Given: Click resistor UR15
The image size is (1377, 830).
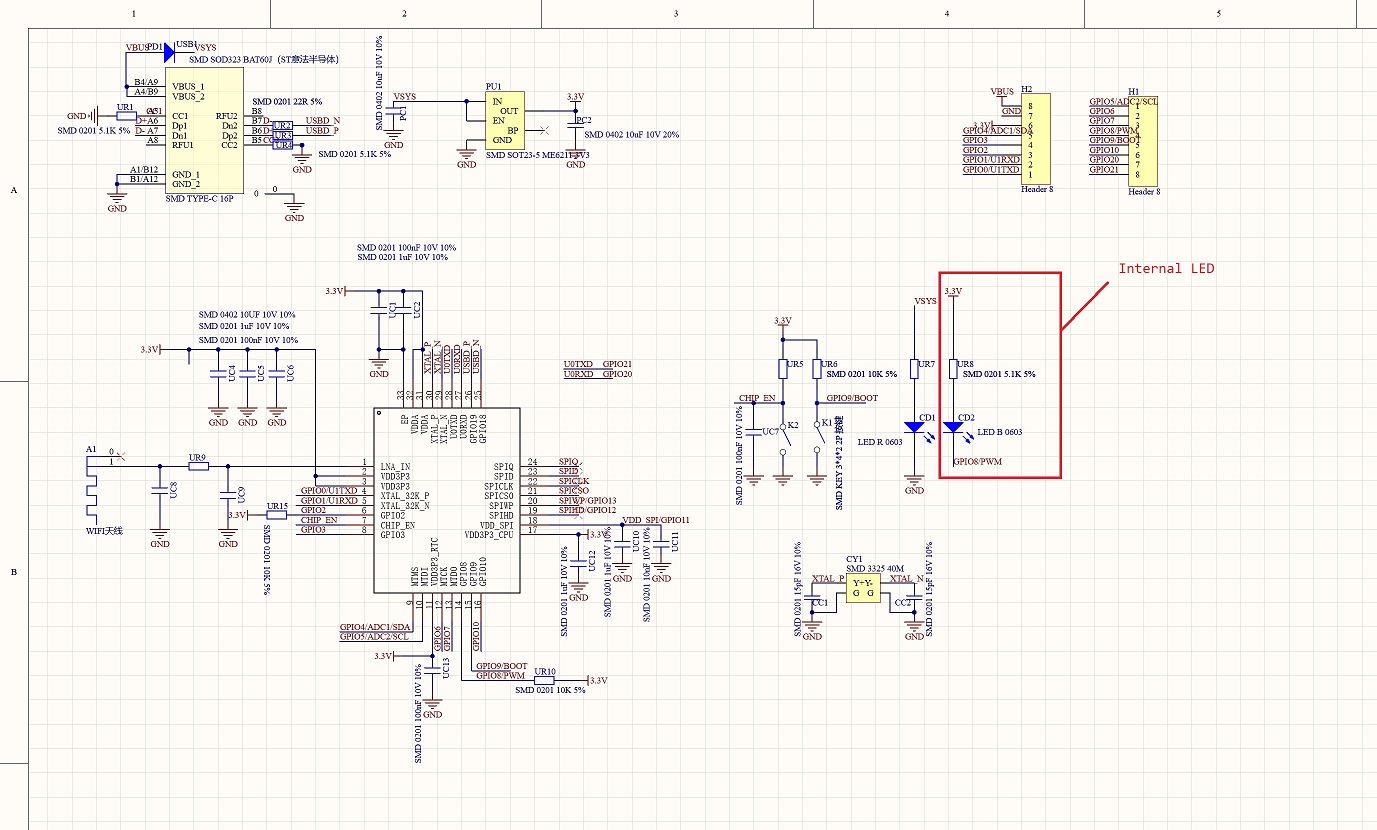Looking at the screenshot, I should [x=276, y=515].
